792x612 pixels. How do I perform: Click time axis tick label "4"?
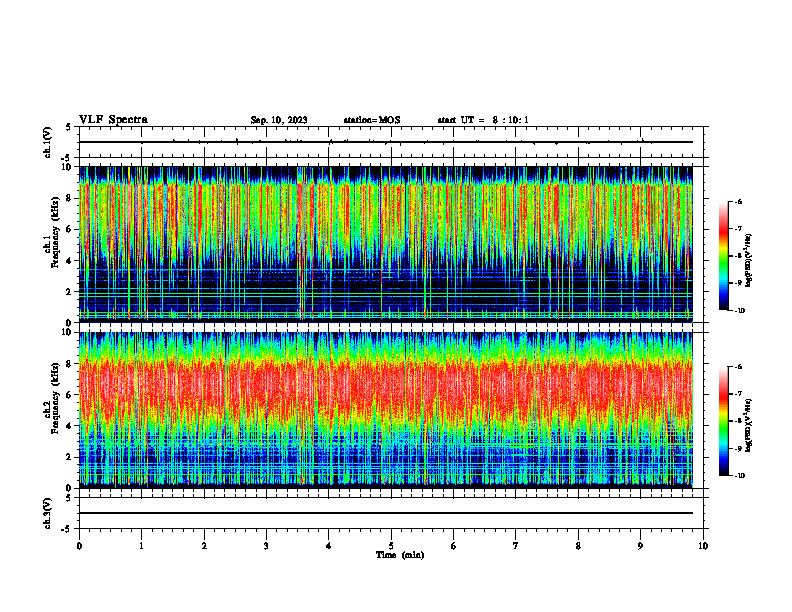coord(329,546)
